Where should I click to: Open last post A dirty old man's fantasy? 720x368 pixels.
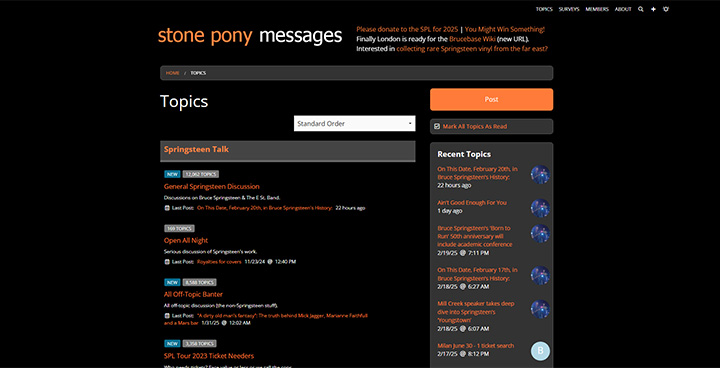point(282,316)
